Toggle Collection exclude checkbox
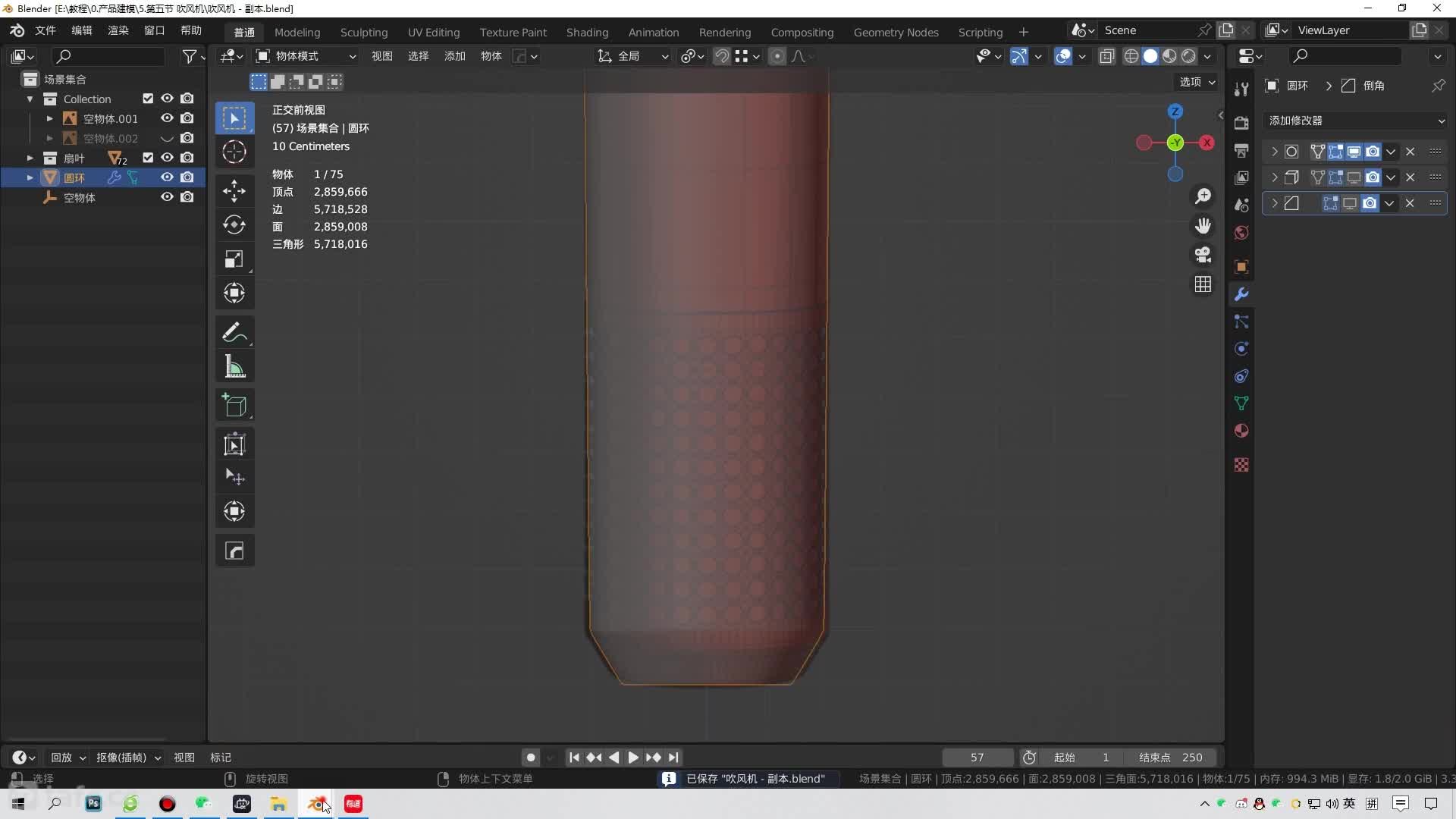This screenshot has width=1456, height=819. click(148, 99)
